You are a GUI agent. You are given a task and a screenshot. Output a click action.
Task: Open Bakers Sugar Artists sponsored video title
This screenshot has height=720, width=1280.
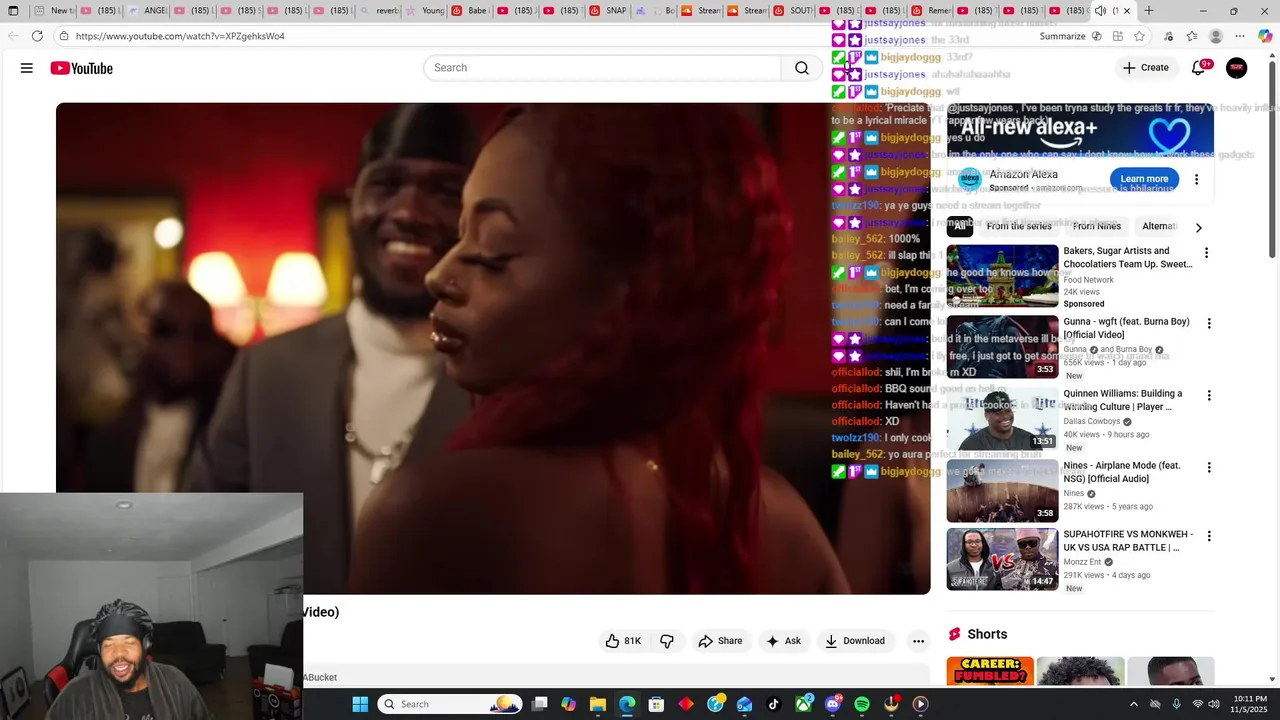coord(1128,258)
